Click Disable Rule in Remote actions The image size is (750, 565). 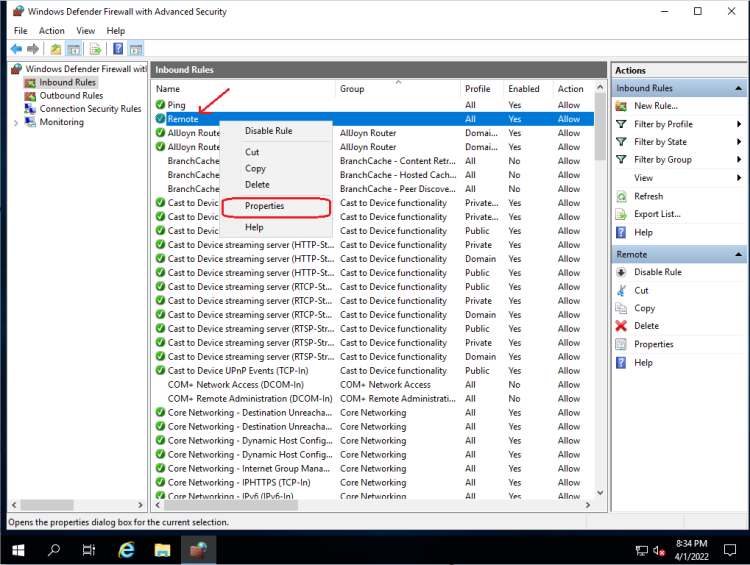point(658,272)
